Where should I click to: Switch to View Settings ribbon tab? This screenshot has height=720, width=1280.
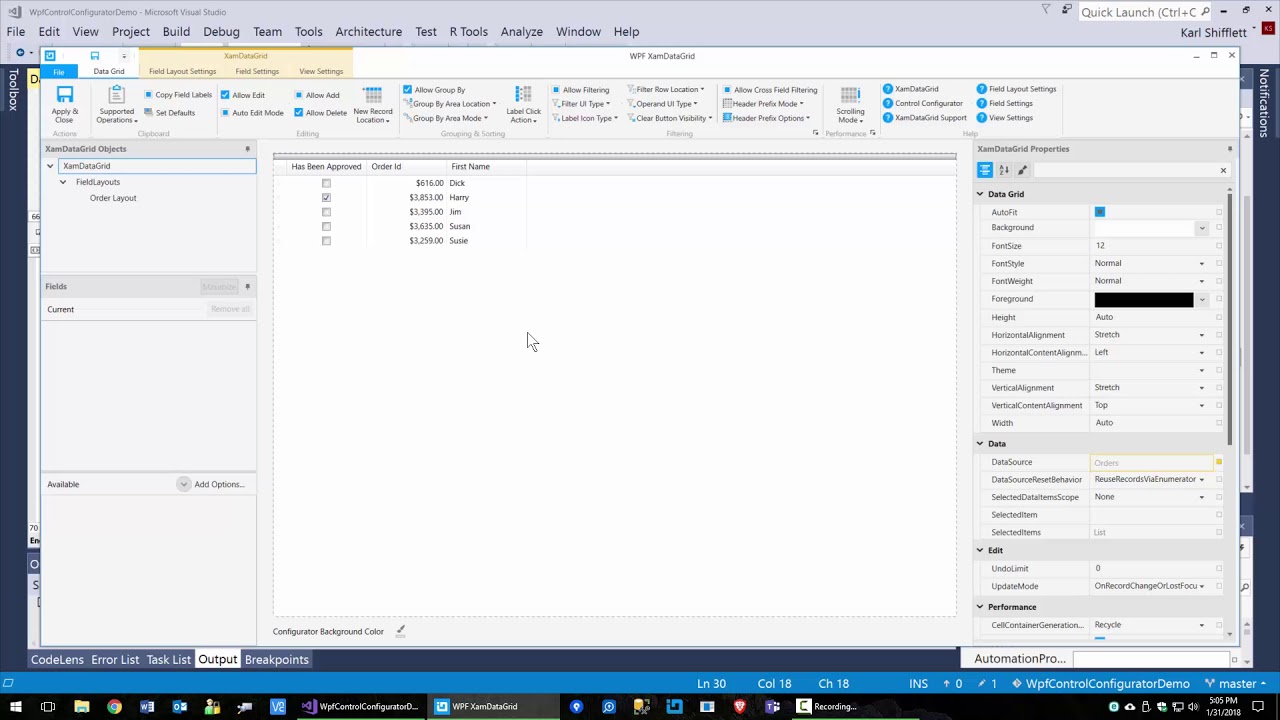[x=321, y=72]
